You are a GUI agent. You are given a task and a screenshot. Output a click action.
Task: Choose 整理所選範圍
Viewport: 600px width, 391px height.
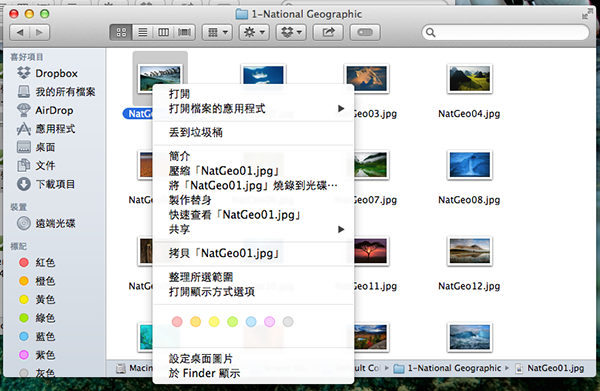[253, 277]
